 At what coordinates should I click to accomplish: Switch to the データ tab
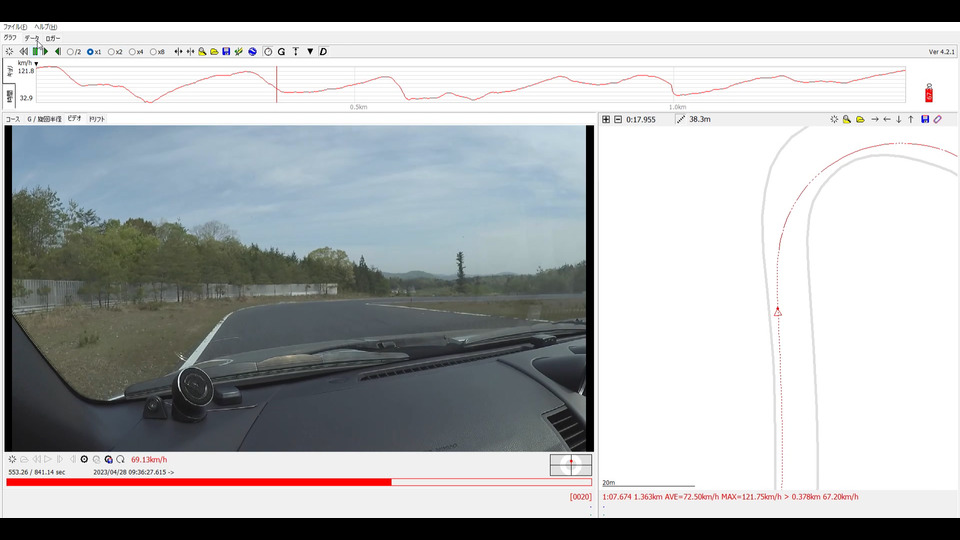(32, 38)
